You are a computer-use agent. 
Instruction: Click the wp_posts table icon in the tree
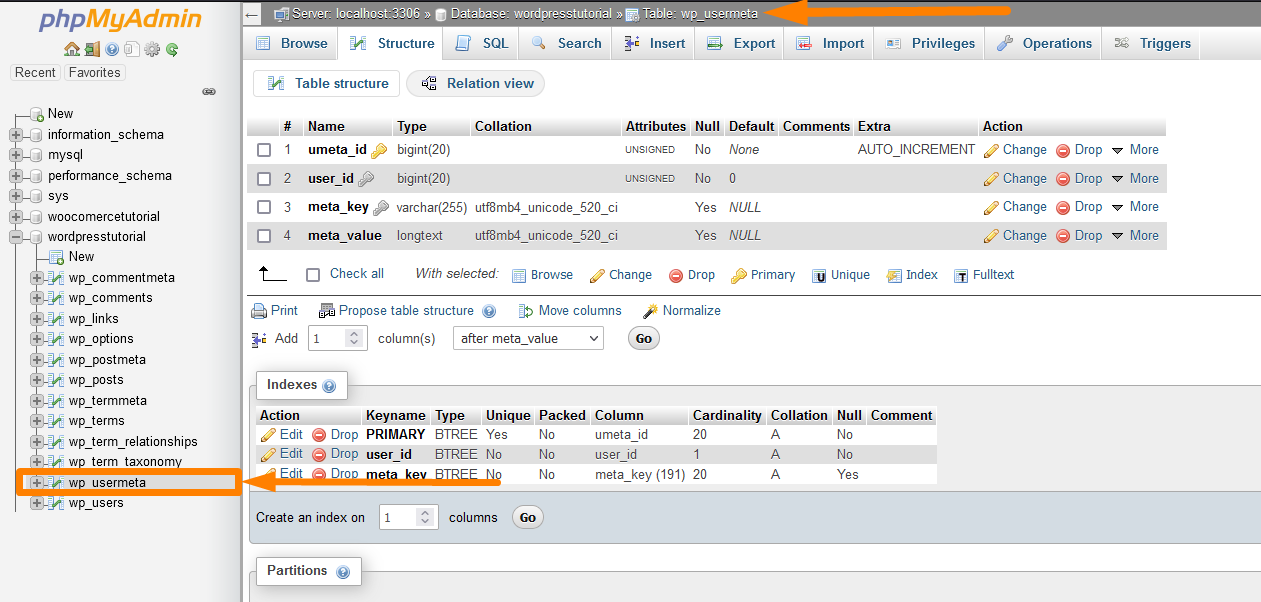click(x=57, y=380)
